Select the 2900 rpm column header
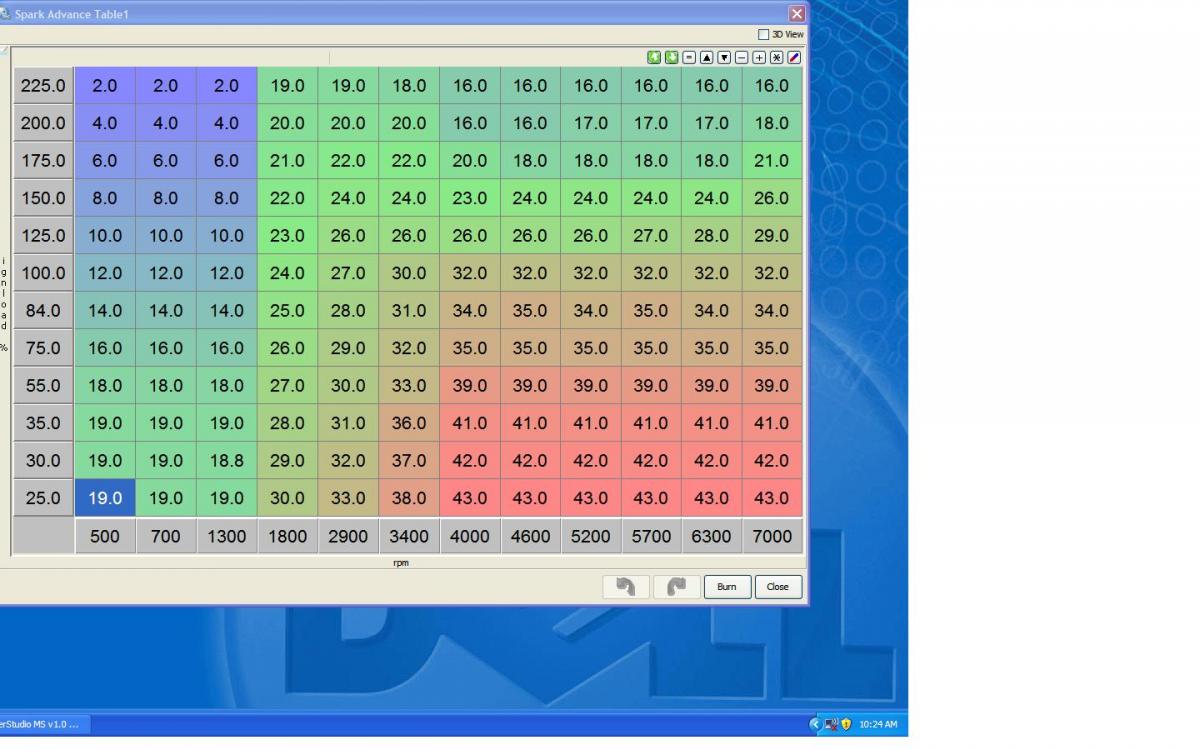The image size is (1200, 750). pos(348,536)
